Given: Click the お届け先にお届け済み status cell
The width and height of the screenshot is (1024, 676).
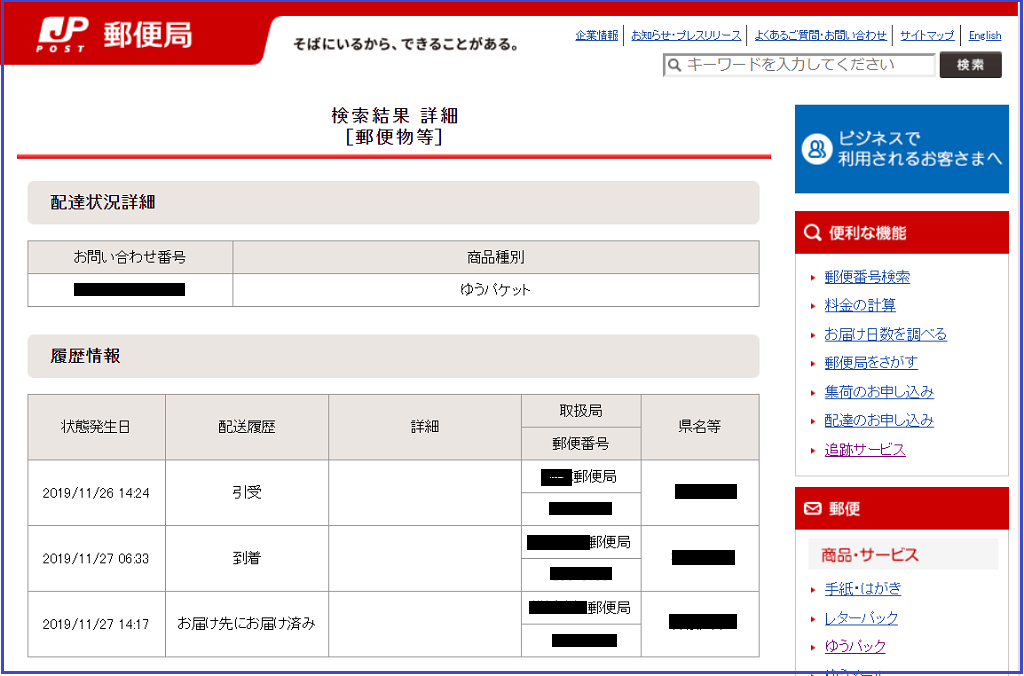Looking at the screenshot, I should pyautogui.click(x=247, y=624).
